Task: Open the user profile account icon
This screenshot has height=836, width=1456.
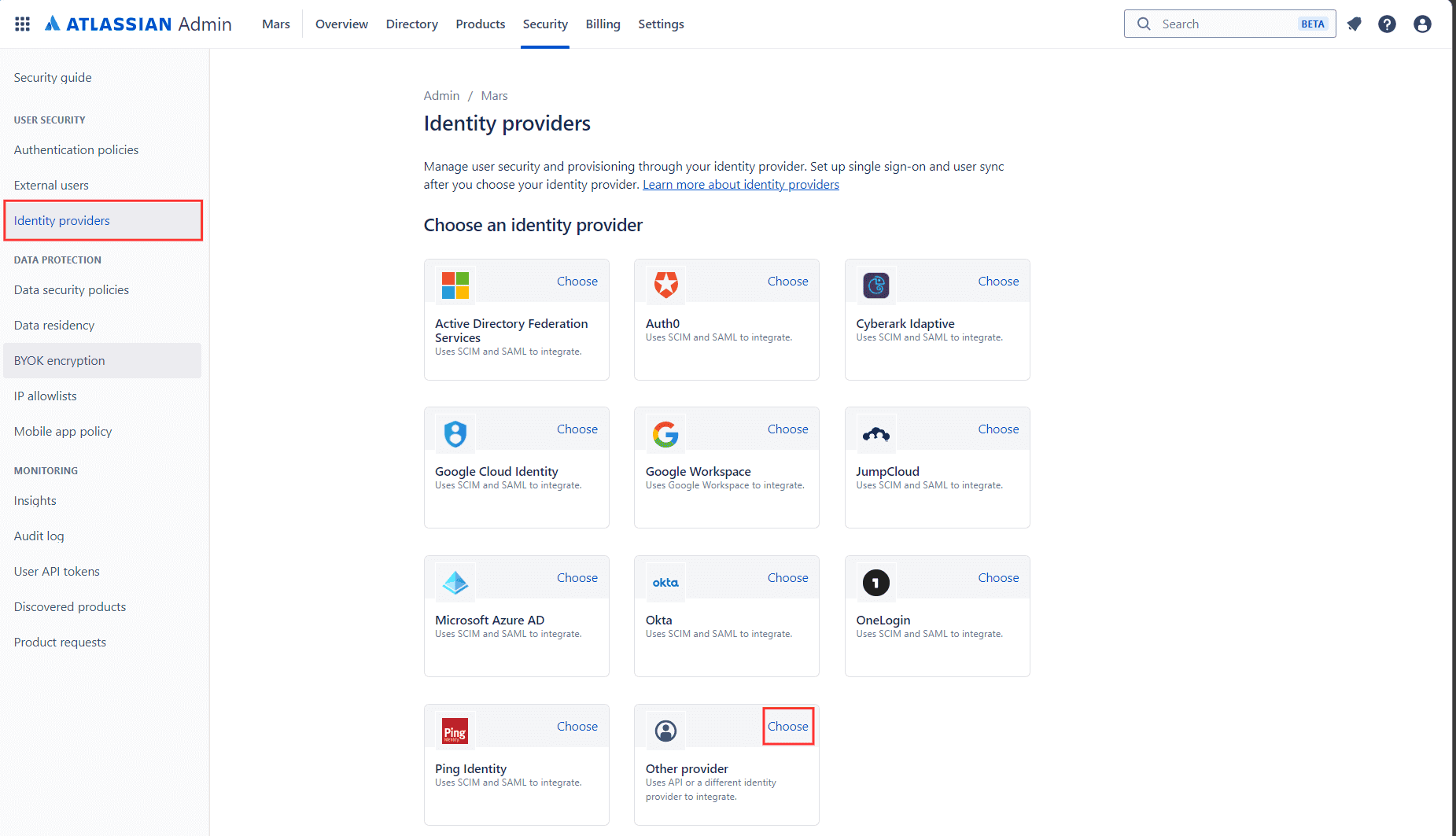Action: (x=1422, y=24)
